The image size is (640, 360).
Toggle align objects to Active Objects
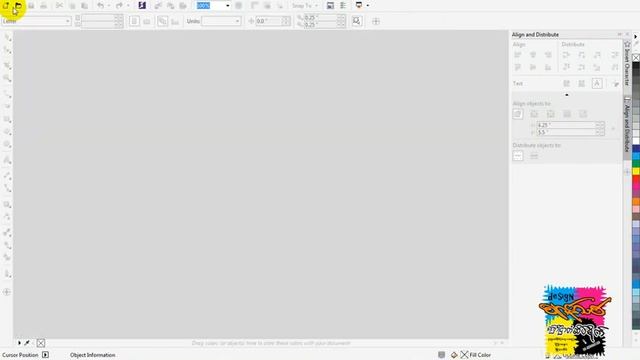click(x=518, y=114)
